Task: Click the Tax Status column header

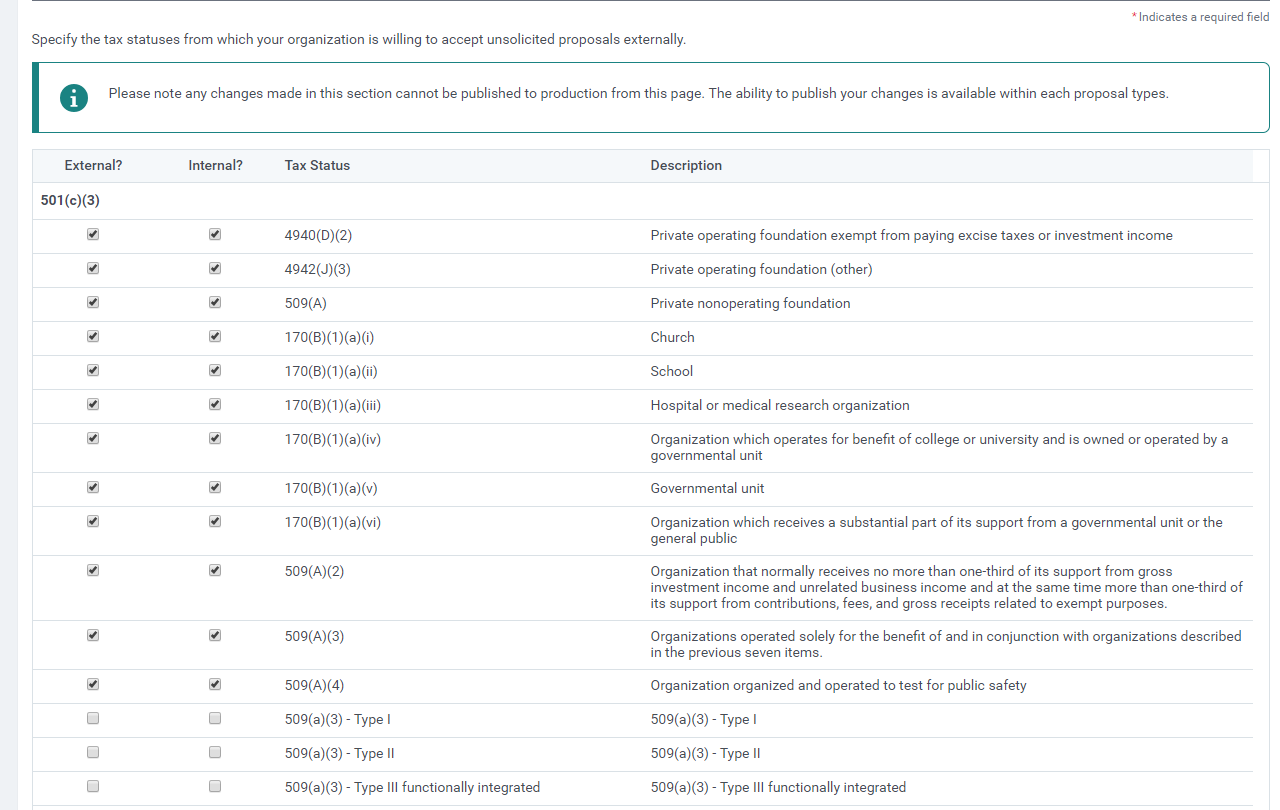Action: click(317, 166)
